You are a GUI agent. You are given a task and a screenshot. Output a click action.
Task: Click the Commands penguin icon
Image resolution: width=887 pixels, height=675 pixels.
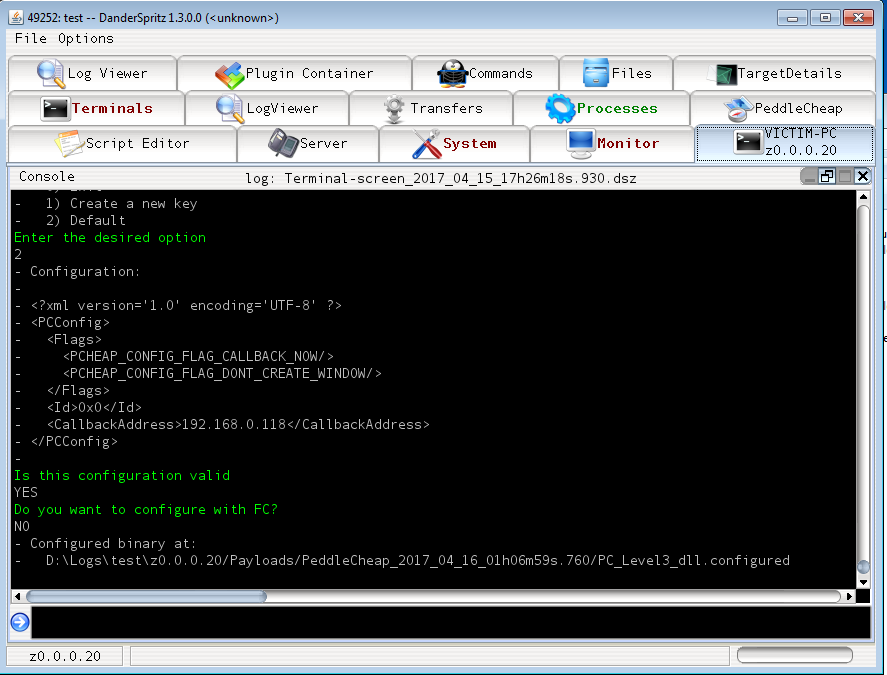(x=452, y=74)
